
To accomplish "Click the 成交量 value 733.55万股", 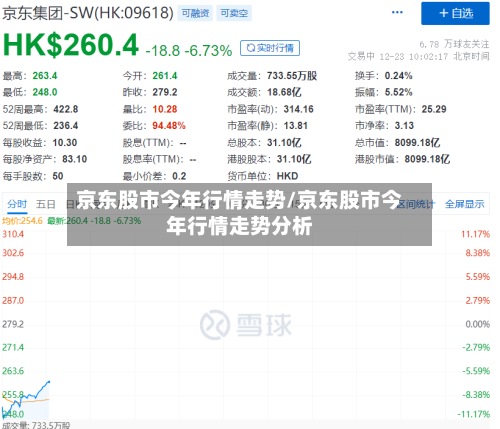I will (292, 76).
